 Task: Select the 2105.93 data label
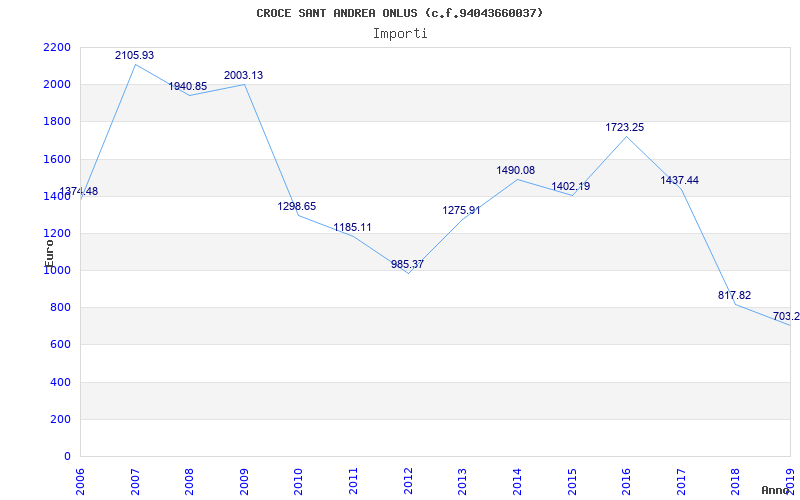pos(134,55)
